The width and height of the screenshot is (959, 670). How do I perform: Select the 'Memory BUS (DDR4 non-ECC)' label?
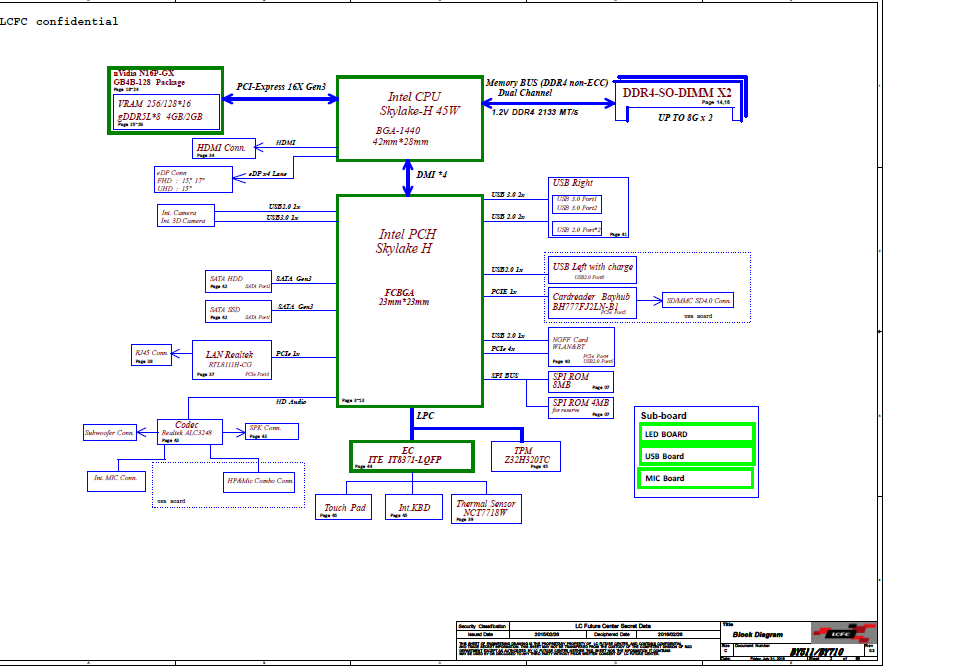pos(547,83)
